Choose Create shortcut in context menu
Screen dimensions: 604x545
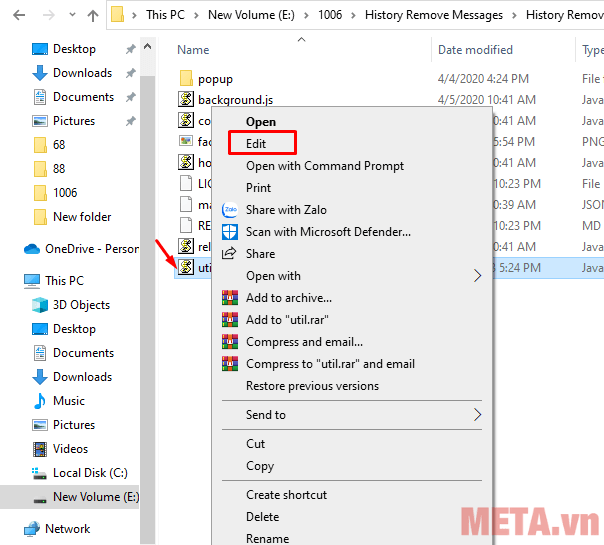pos(286,495)
